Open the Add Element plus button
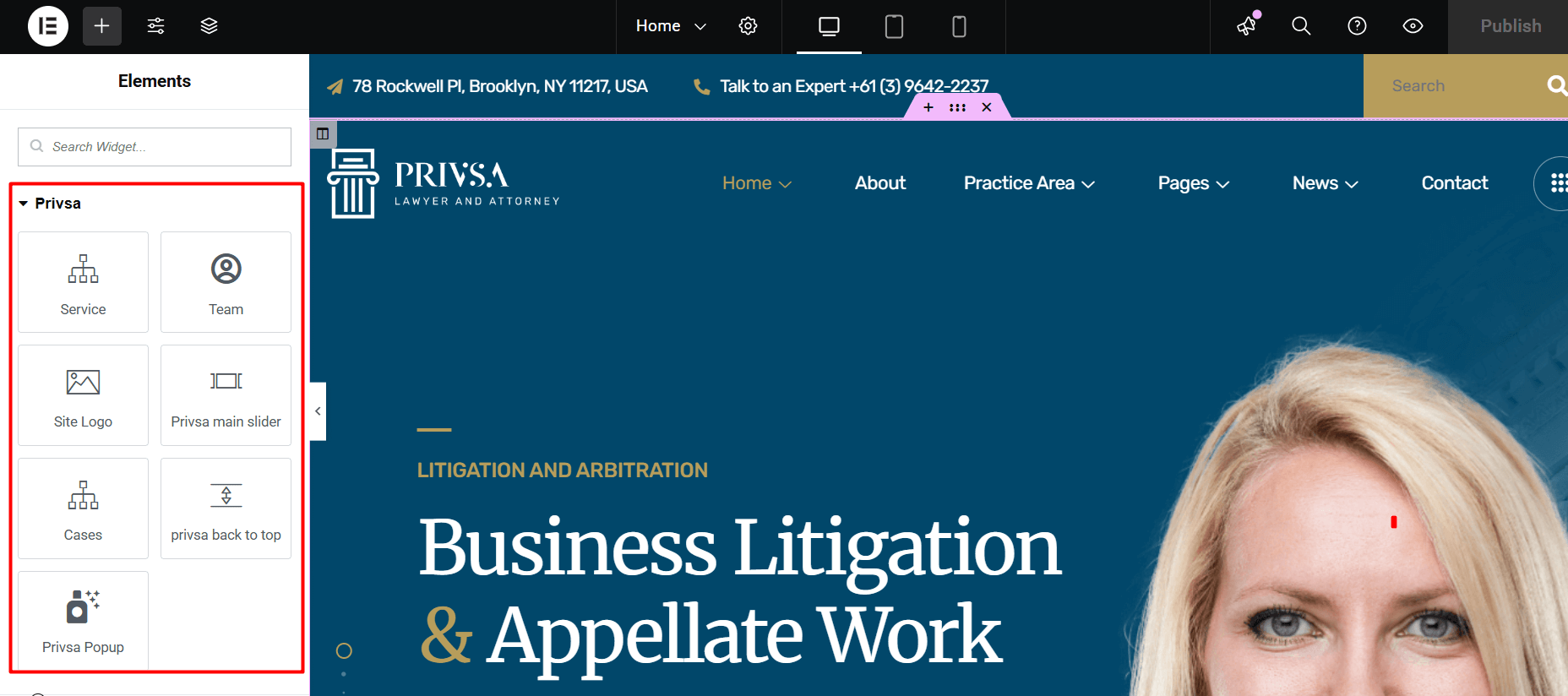Viewport: 1568px width, 696px height. pos(101,26)
